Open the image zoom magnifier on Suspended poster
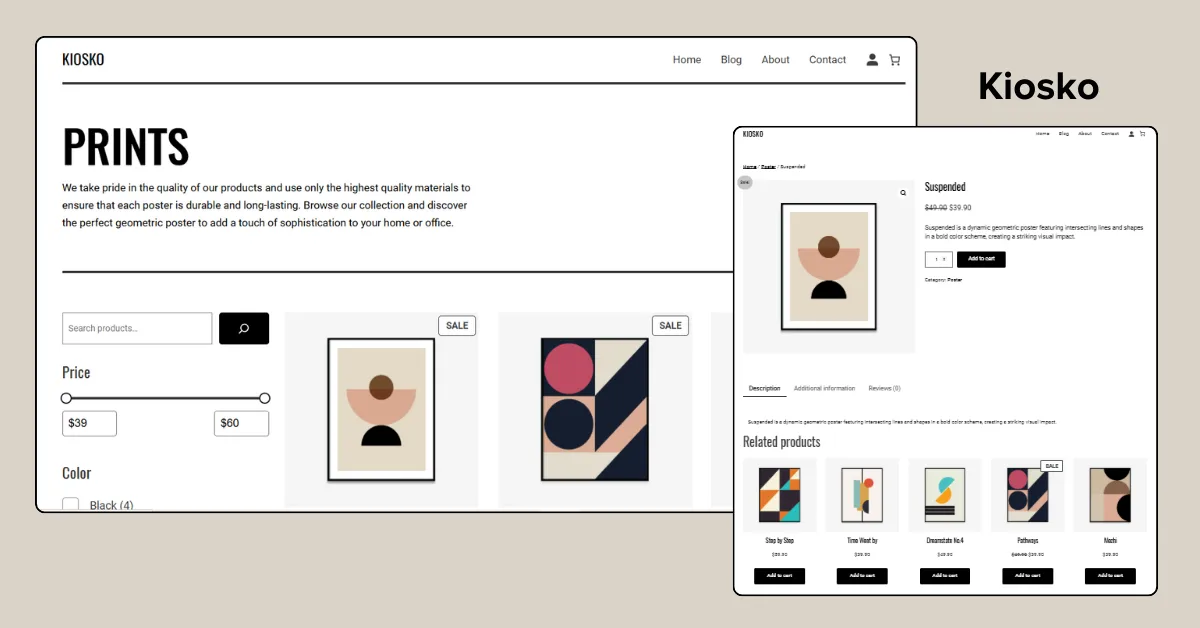 point(902,192)
